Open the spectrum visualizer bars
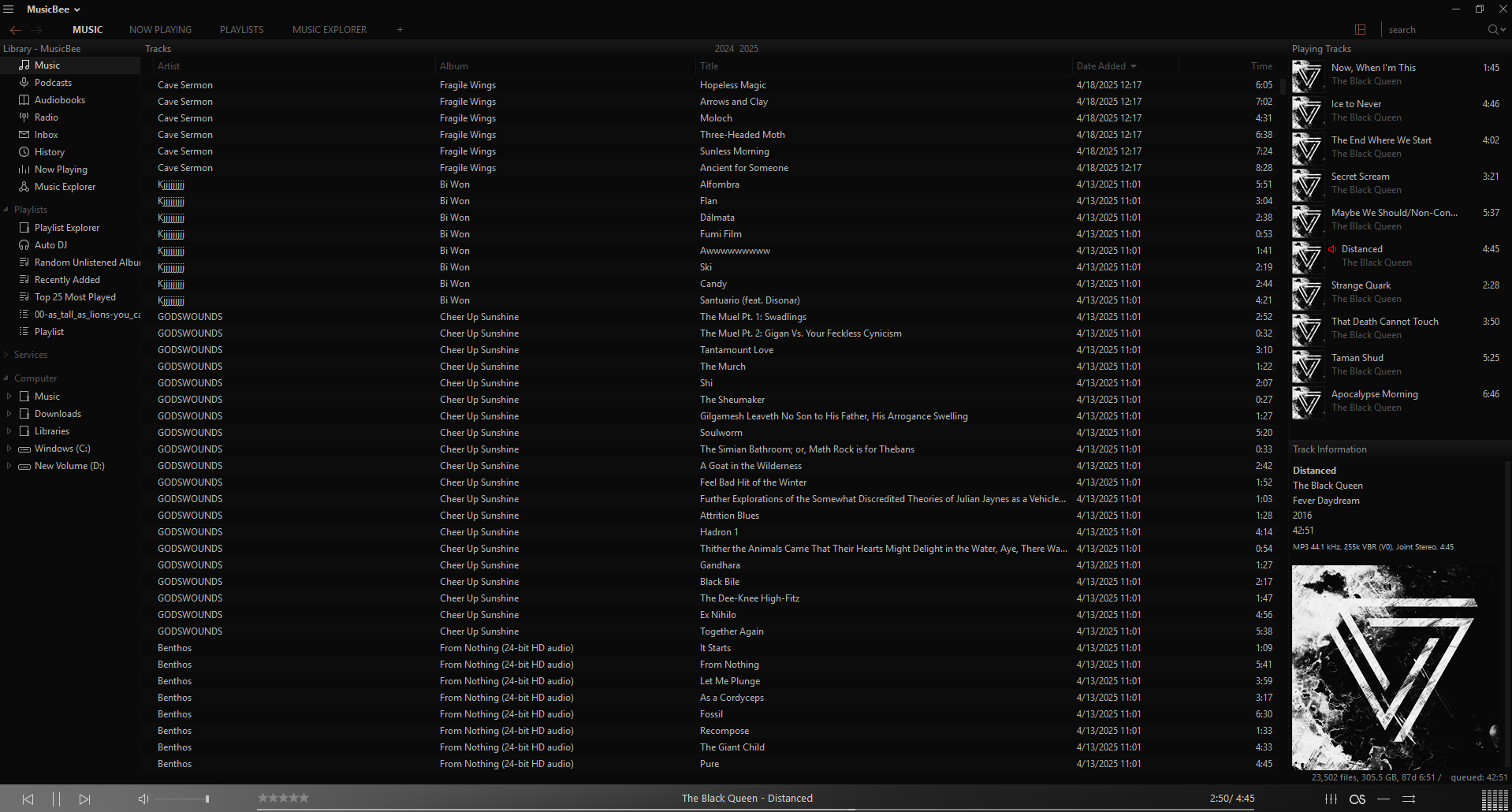This screenshot has height=812, width=1512. point(1495,799)
